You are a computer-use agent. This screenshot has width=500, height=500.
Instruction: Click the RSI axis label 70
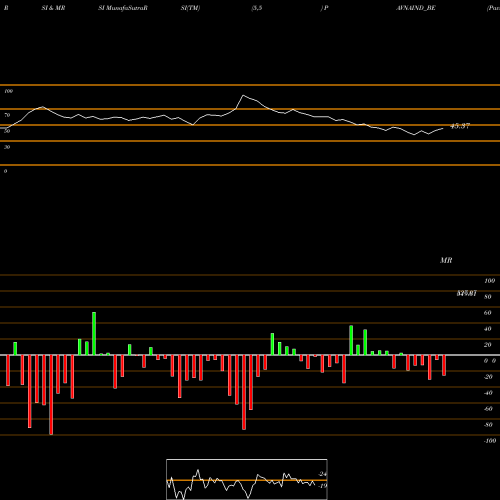(7, 115)
